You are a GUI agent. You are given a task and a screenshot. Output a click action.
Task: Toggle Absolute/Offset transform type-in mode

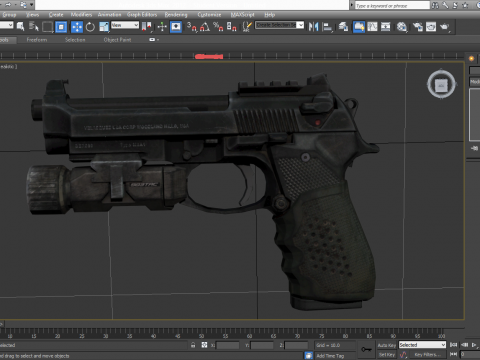point(204,345)
